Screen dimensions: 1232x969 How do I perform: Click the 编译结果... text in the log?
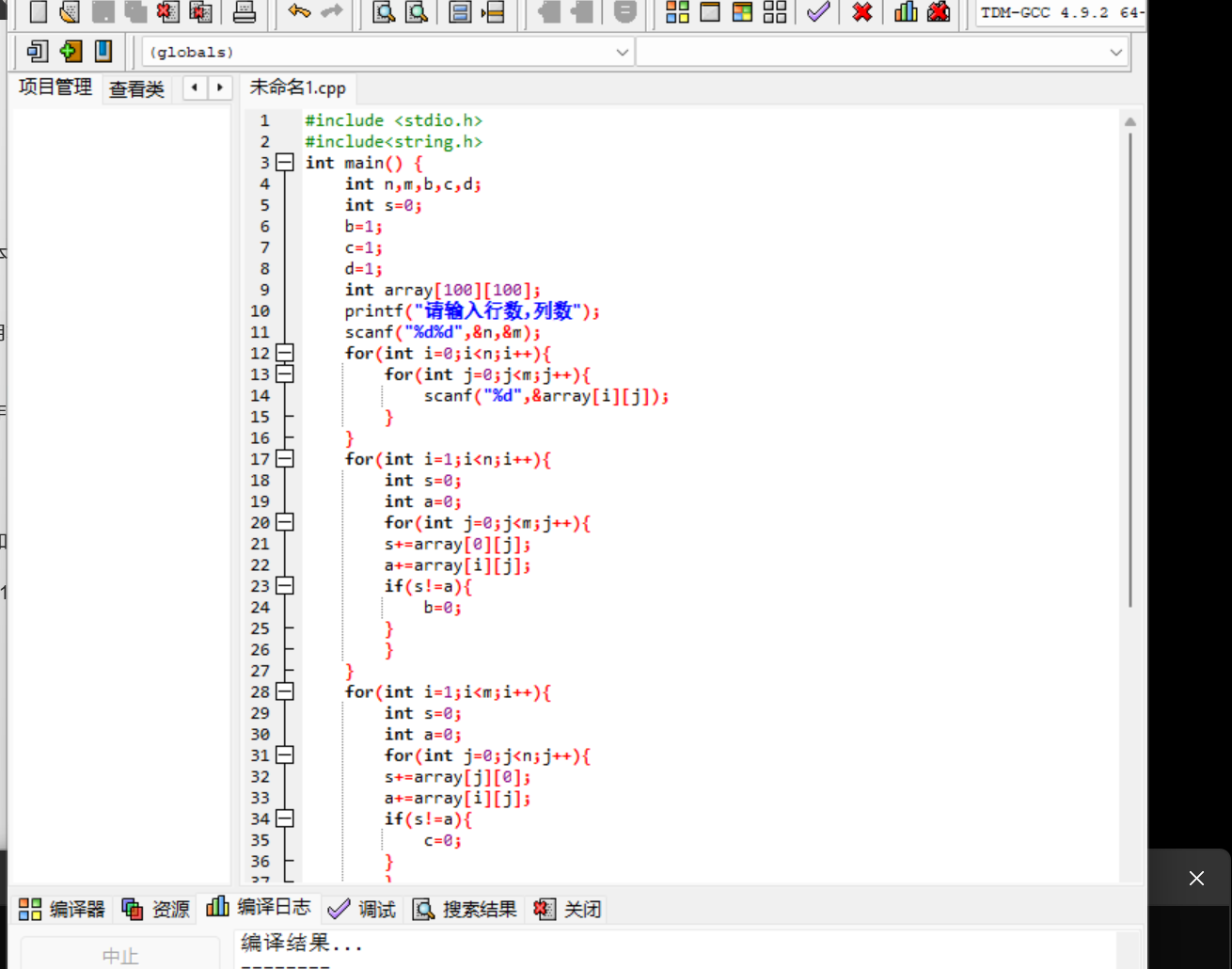302,943
